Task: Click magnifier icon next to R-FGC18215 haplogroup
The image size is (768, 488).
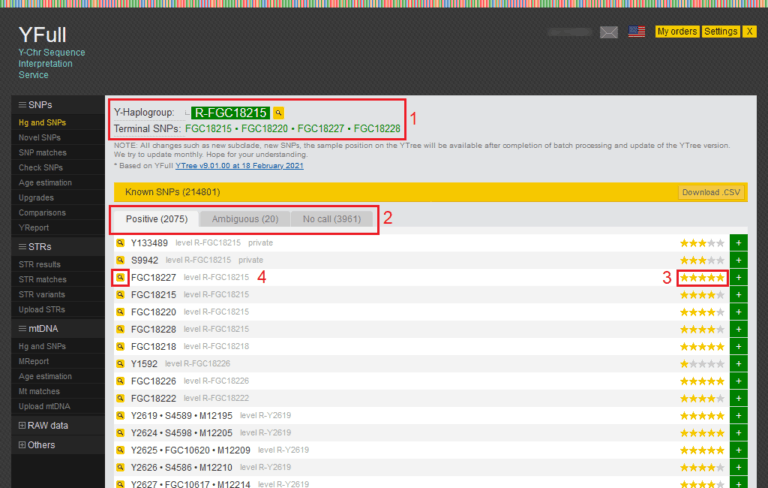Action: tap(279, 113)
